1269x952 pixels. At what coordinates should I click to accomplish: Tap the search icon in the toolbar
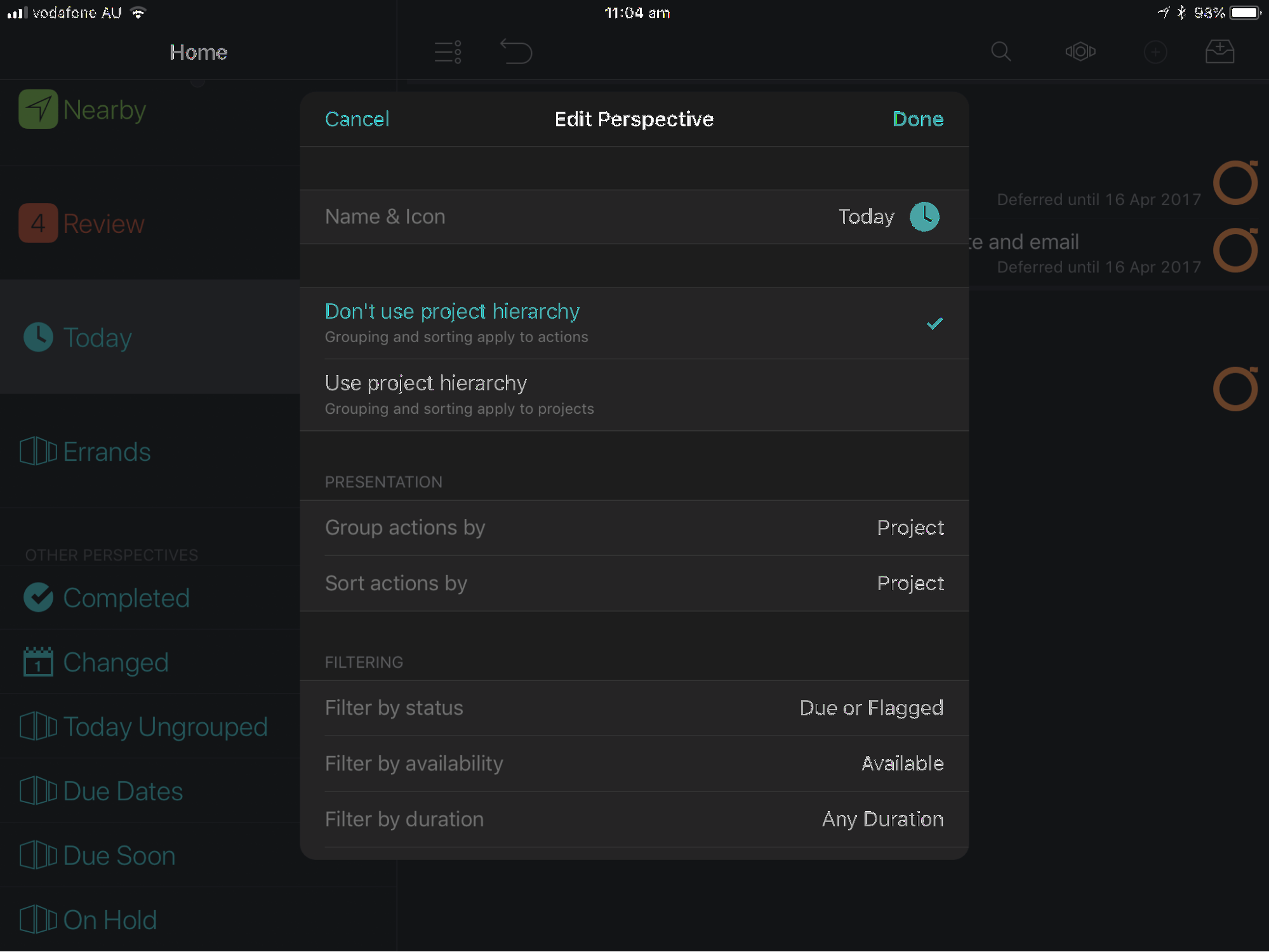click(1000, 52)
